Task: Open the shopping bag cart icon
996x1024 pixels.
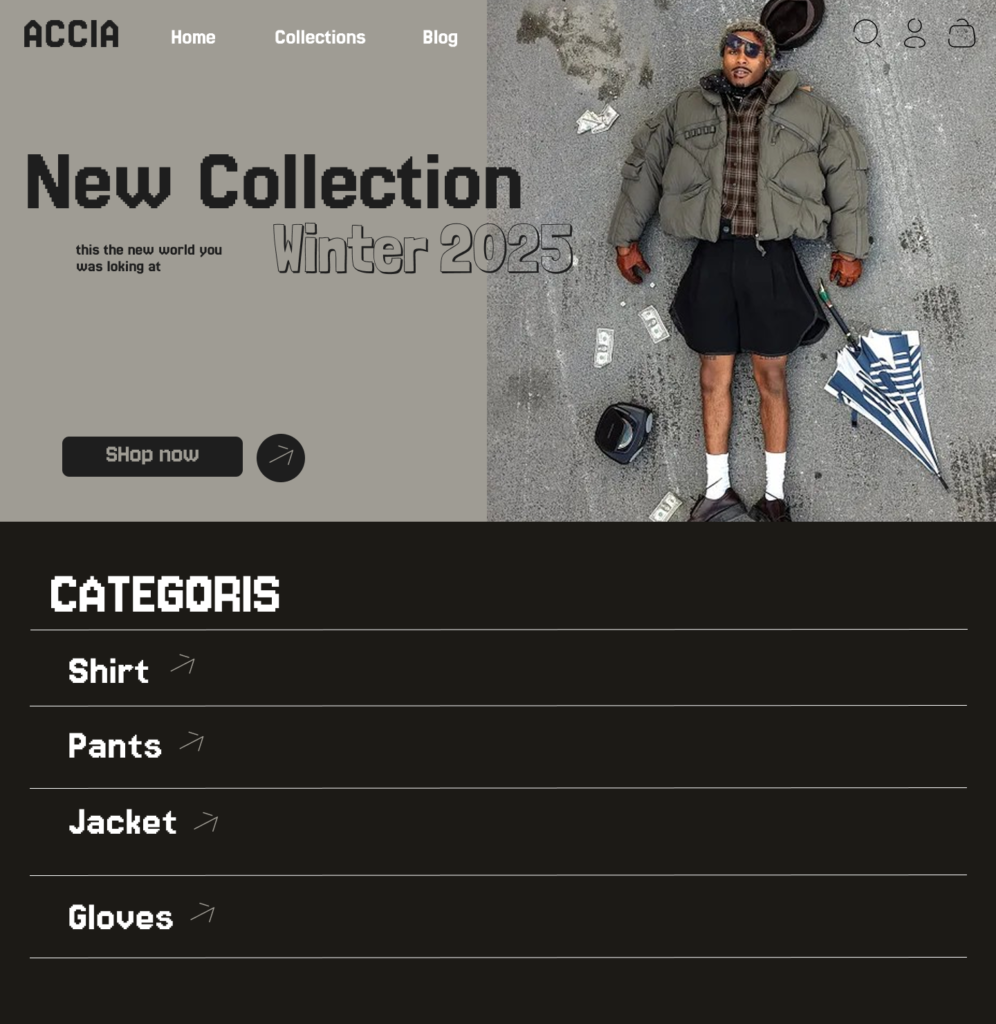Action: pyautogui.click(x=961, y=33)
